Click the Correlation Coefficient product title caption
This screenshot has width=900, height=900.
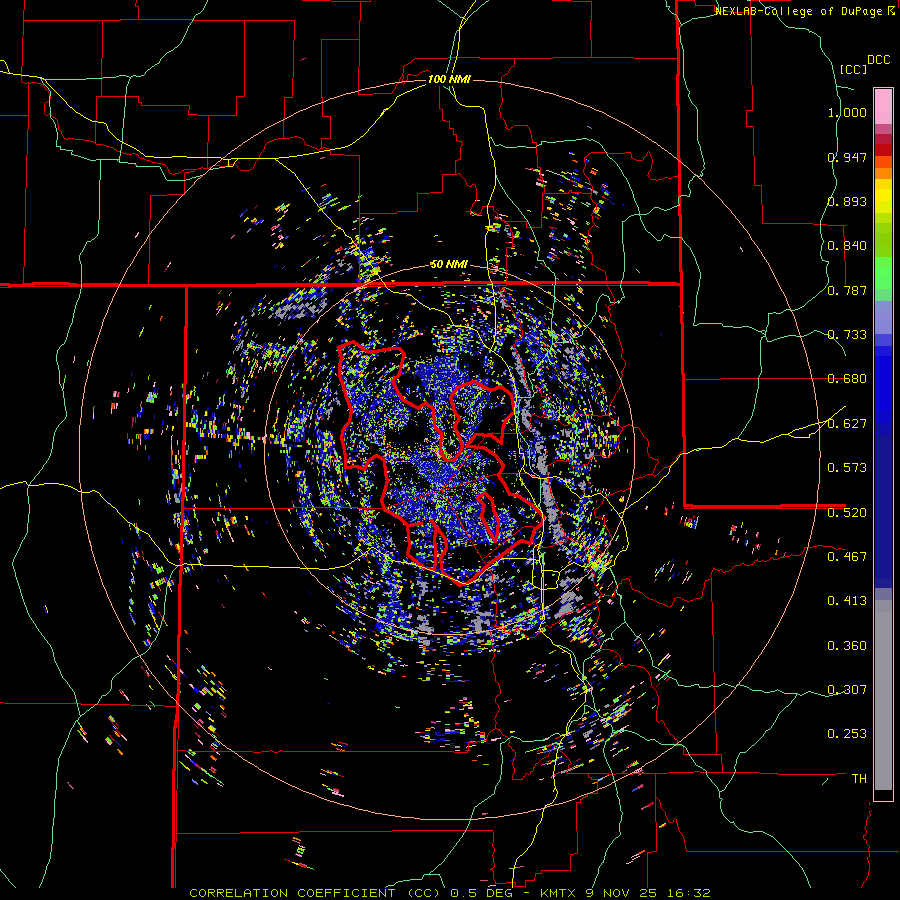pyautogui.click(x=450, y=893)
